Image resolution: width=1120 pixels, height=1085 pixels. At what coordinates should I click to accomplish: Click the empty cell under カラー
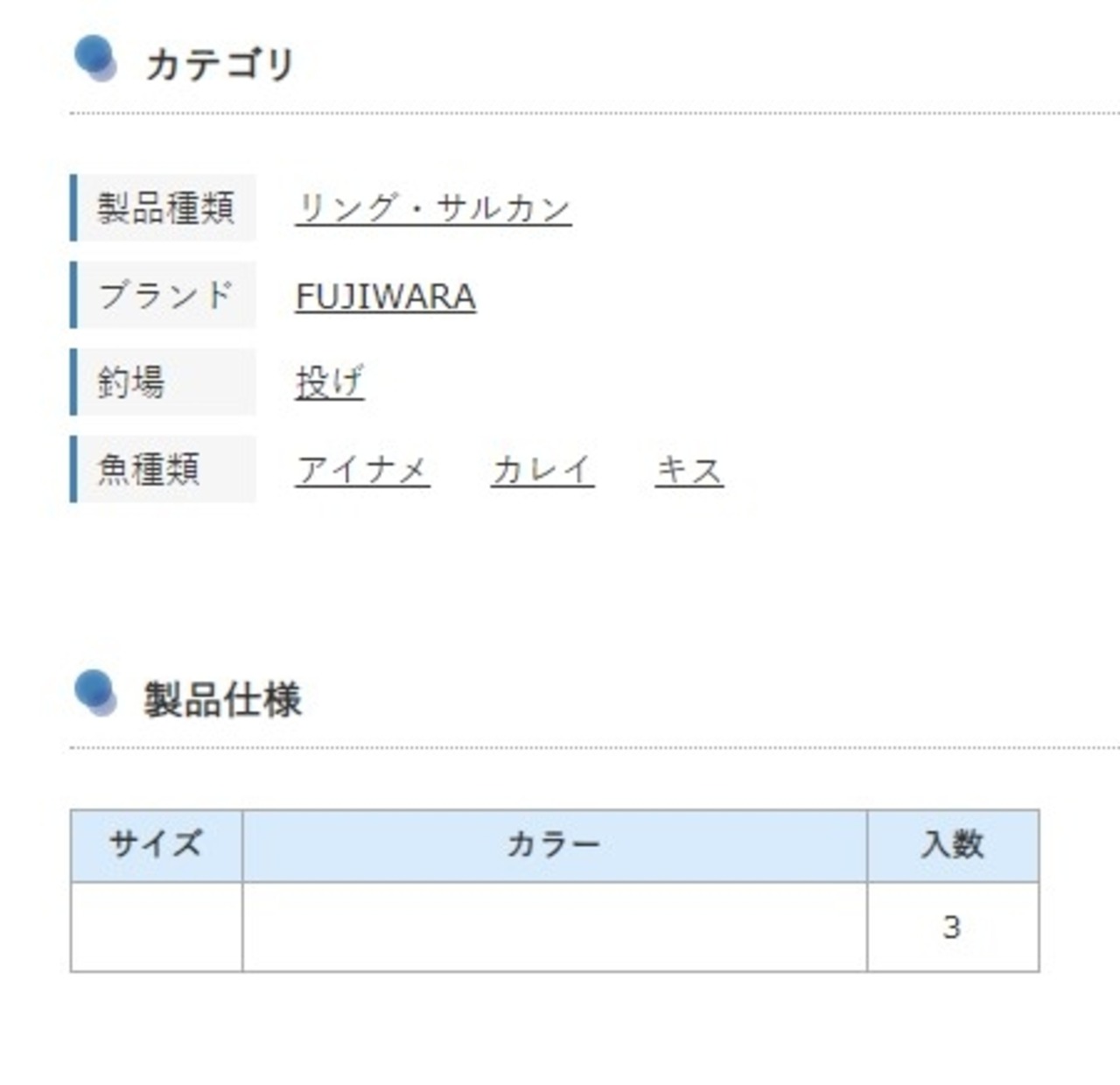554,927
